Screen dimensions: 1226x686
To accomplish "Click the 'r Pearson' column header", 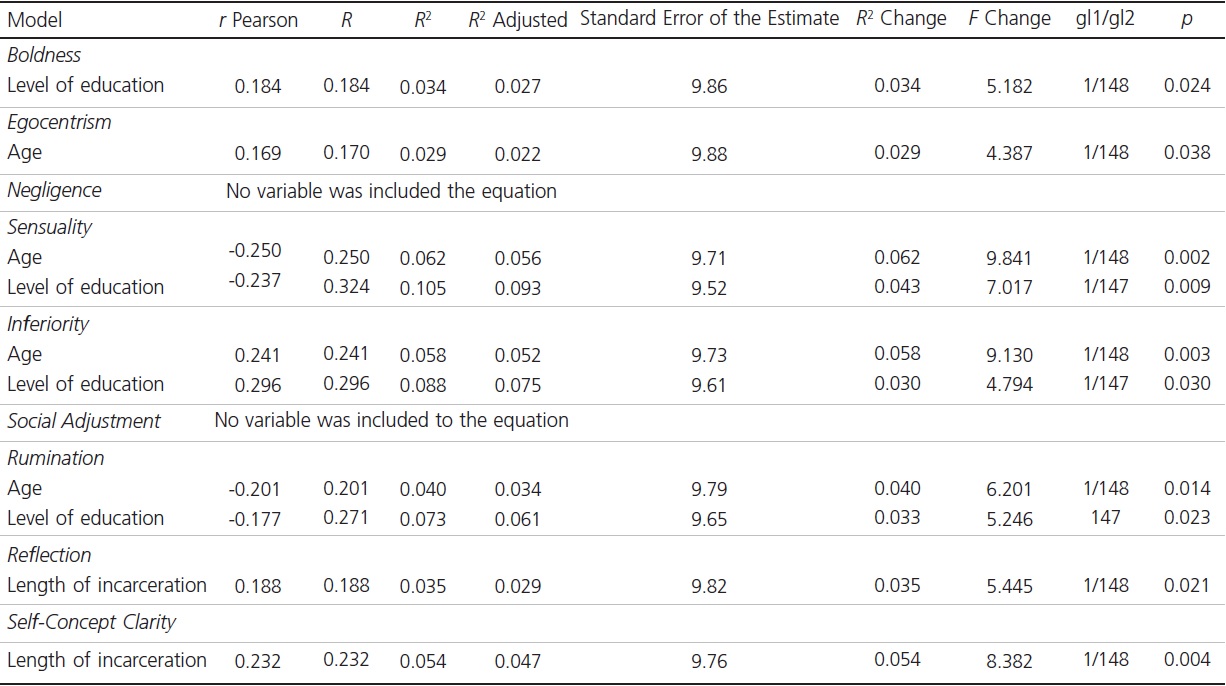I will 258,20.
